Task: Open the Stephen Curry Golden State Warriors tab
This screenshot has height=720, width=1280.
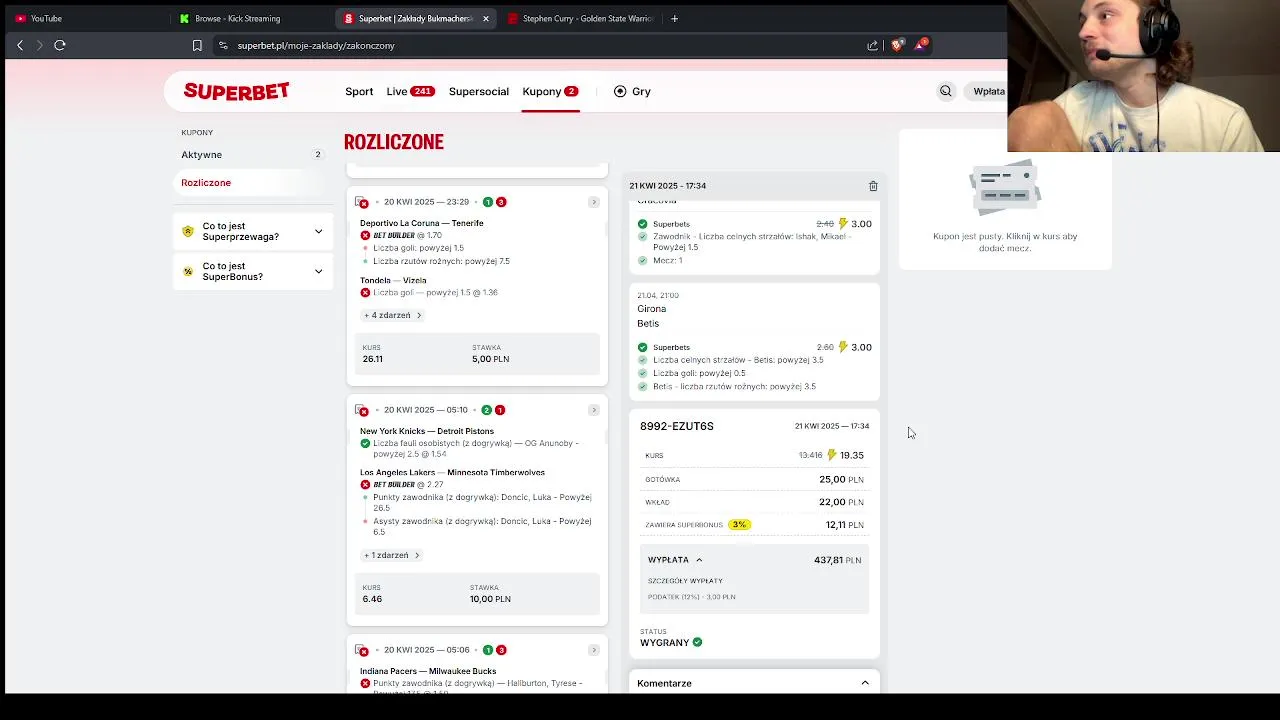Action: 580,18
